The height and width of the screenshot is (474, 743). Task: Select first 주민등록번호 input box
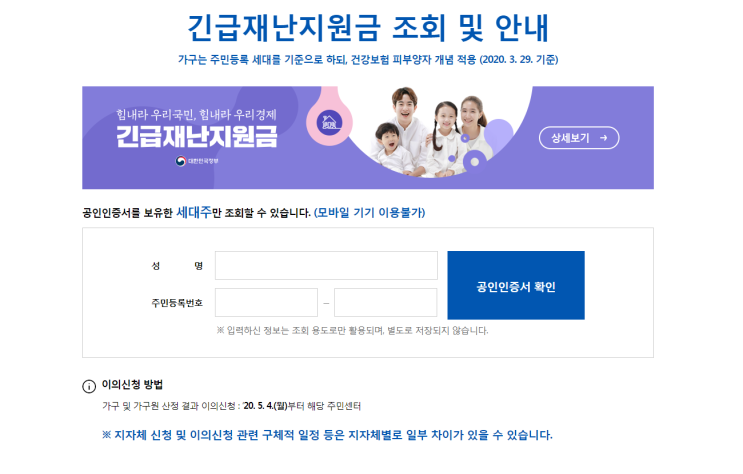(x=266, y=302)
